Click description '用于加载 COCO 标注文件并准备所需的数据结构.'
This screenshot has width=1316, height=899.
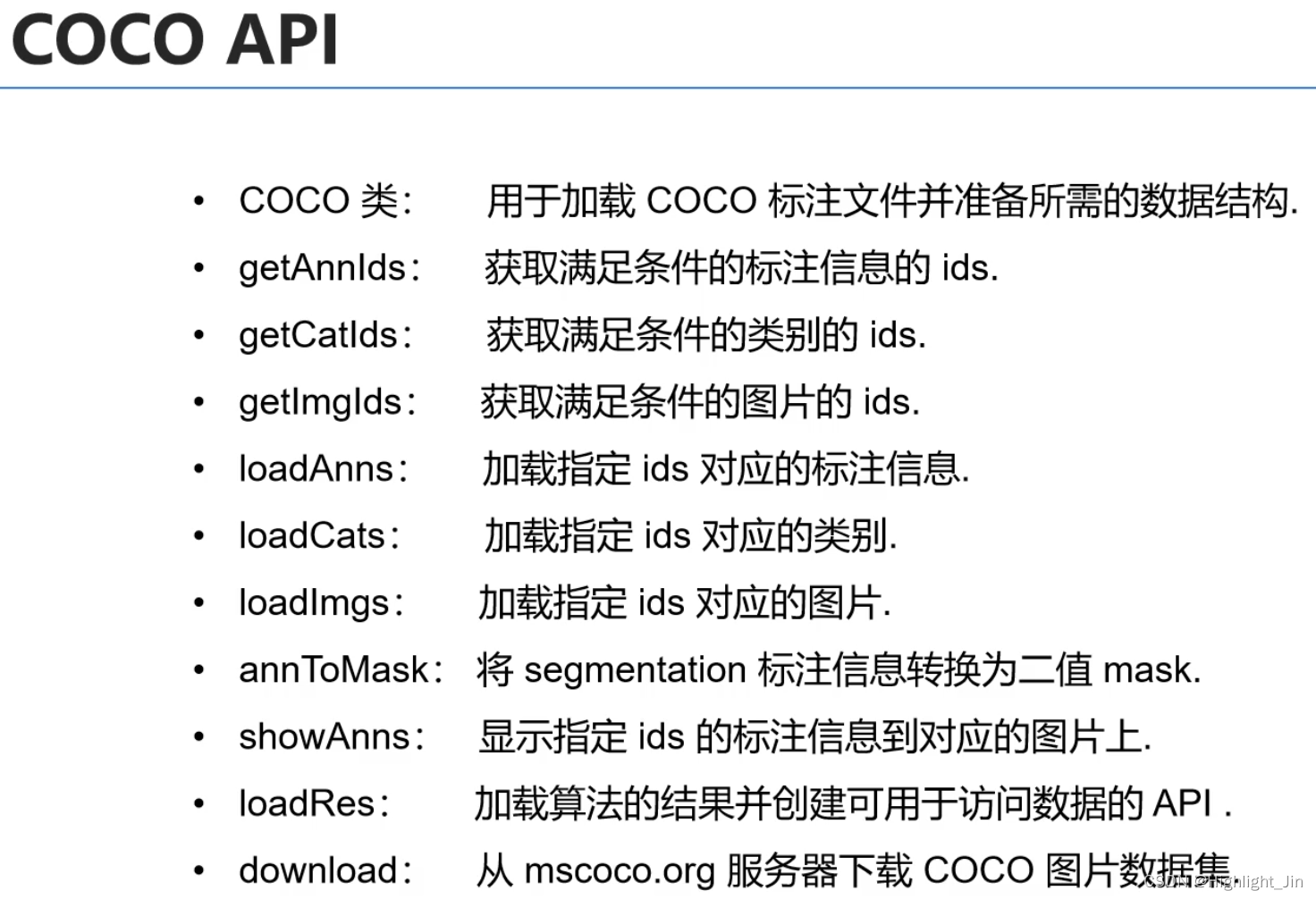[x=892, y=201]
